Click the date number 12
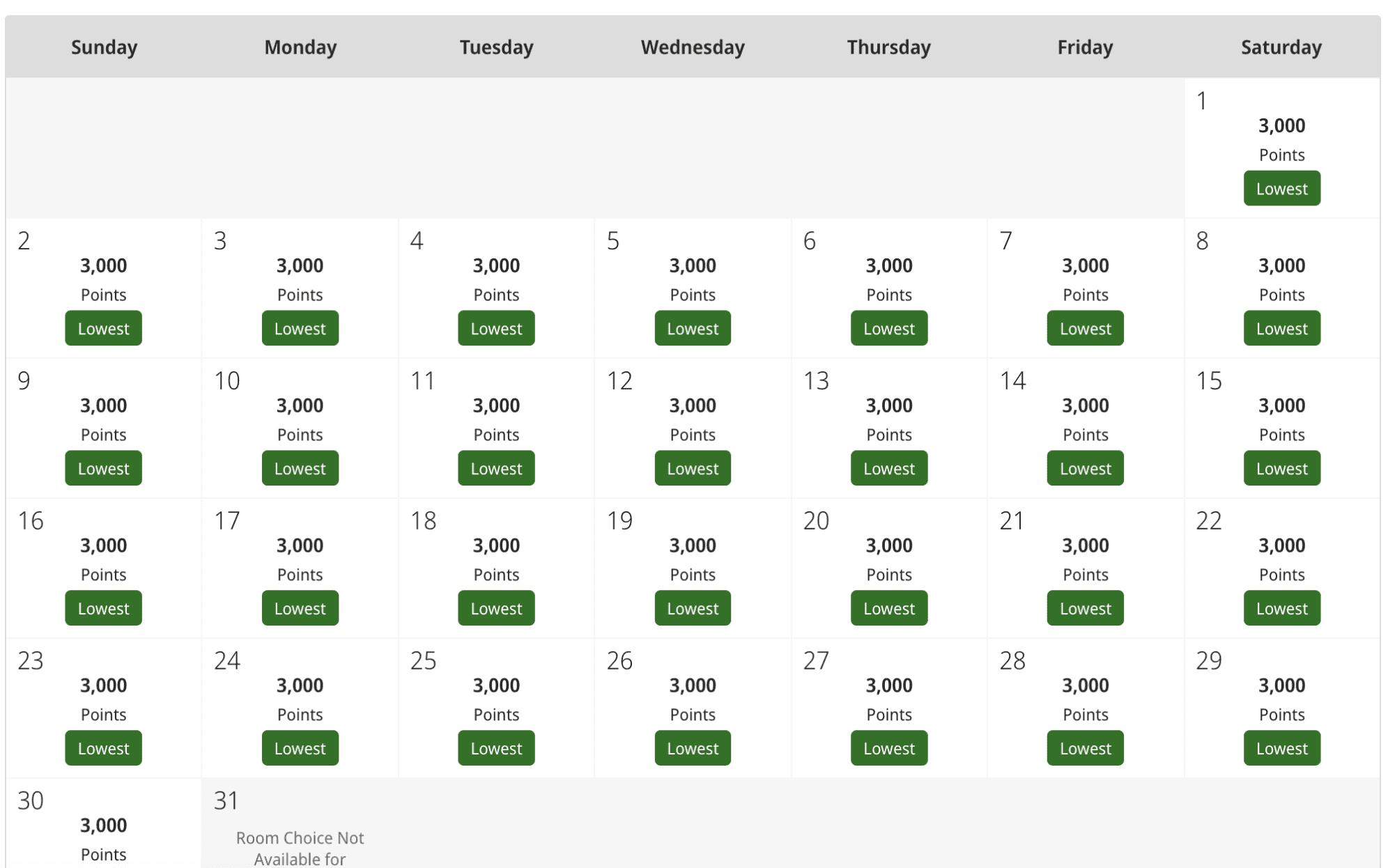This screenshot has width=1388, height=868. coord(619,381)
